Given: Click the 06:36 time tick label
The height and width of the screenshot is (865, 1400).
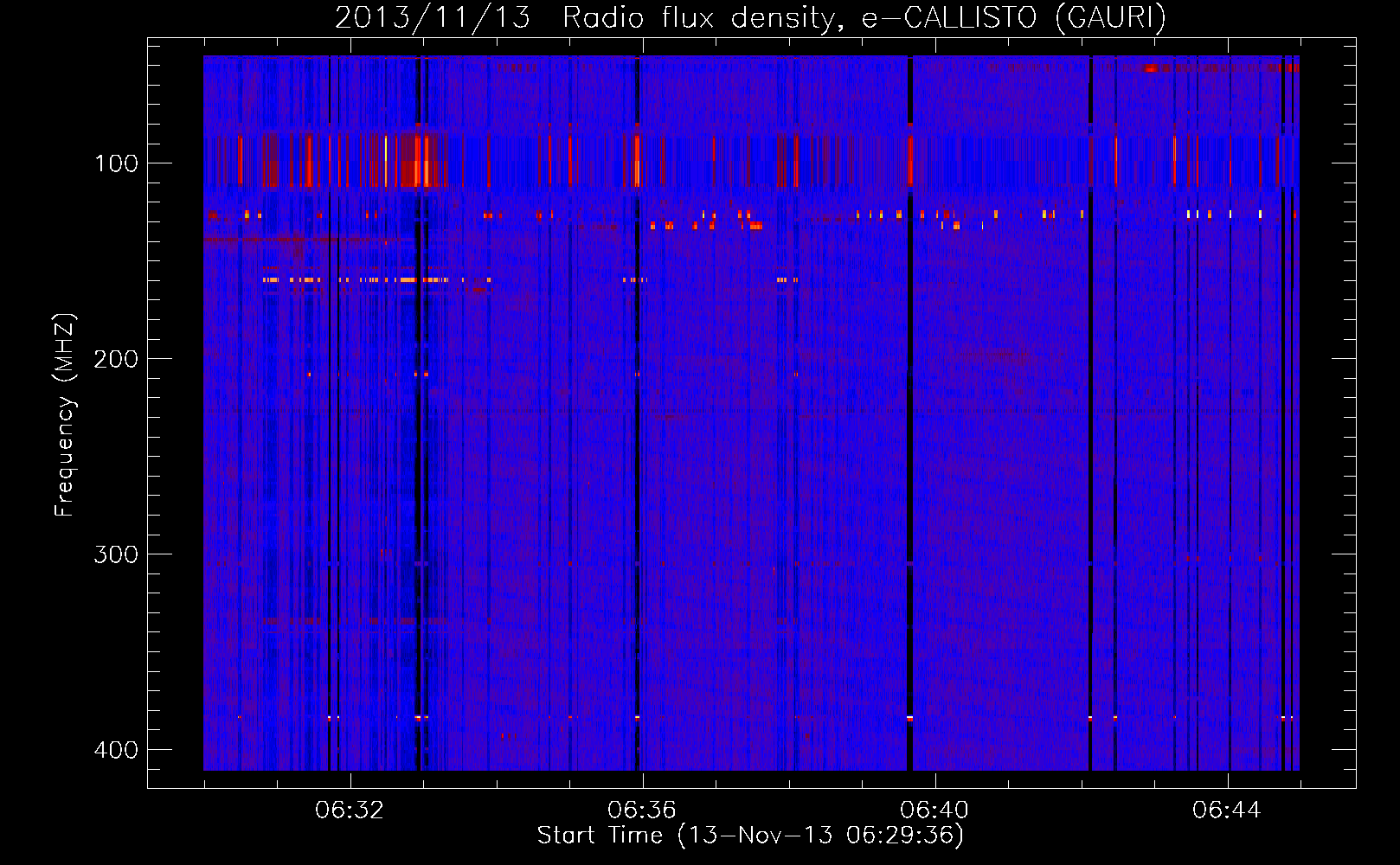Looking at the screenshot, I should [x=642, y=811].
